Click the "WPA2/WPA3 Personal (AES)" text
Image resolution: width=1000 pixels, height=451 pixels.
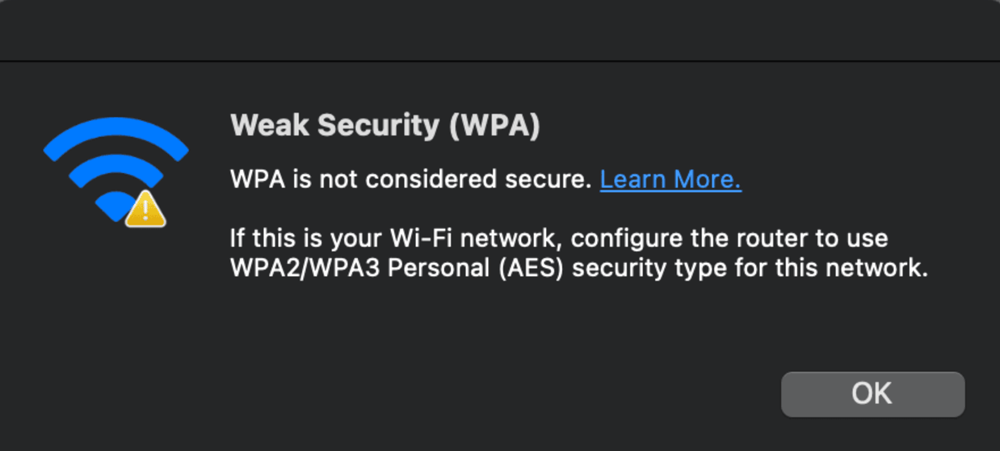click(414, 268)
